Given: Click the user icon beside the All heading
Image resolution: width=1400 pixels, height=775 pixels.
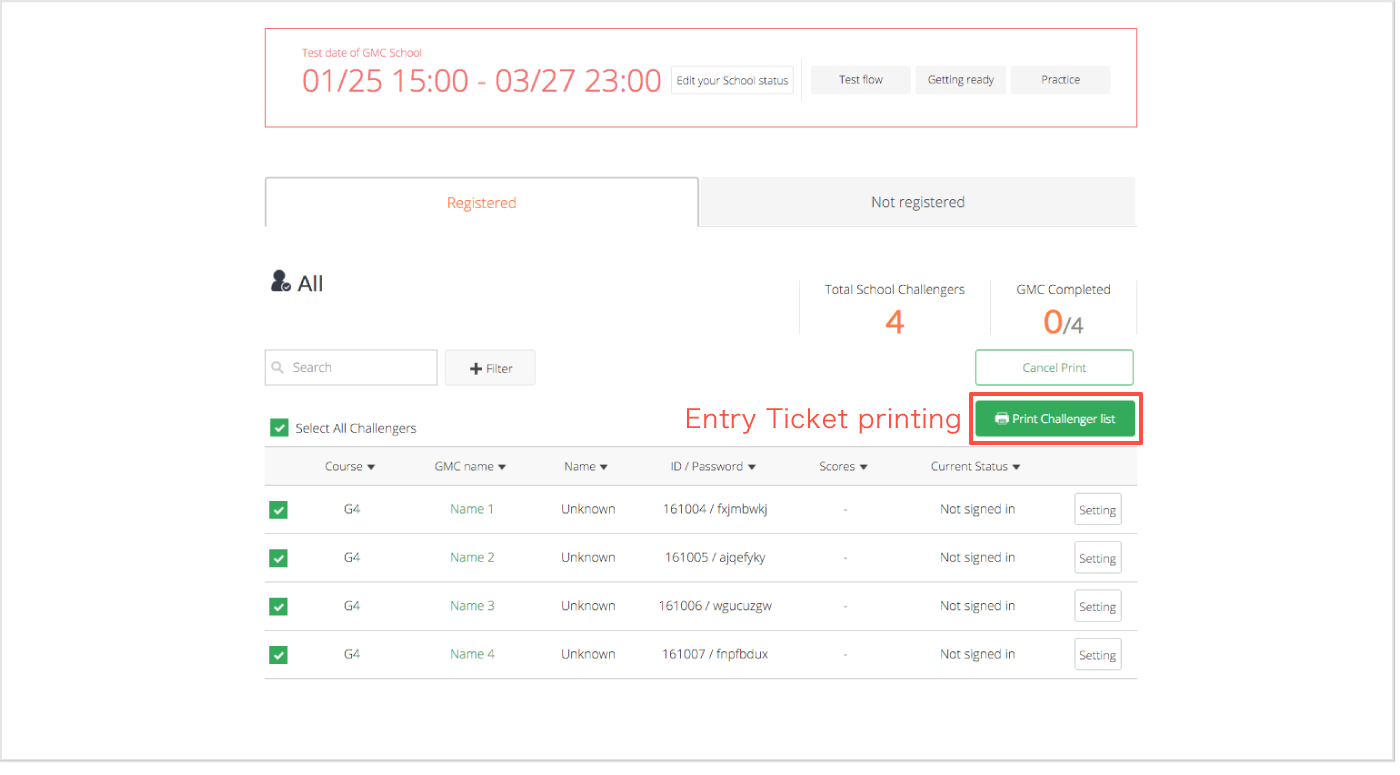Looking at the screenshot, I should (x=281, y=282).
